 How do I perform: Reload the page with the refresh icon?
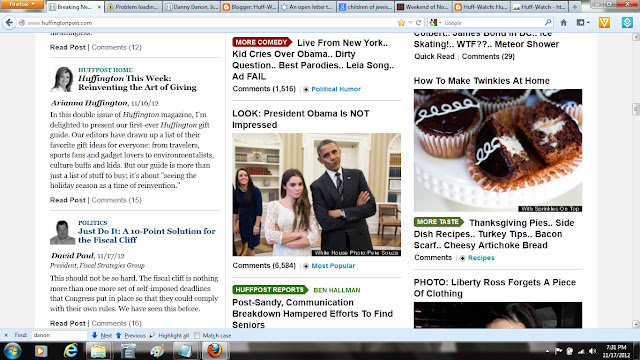click(418, 23)
